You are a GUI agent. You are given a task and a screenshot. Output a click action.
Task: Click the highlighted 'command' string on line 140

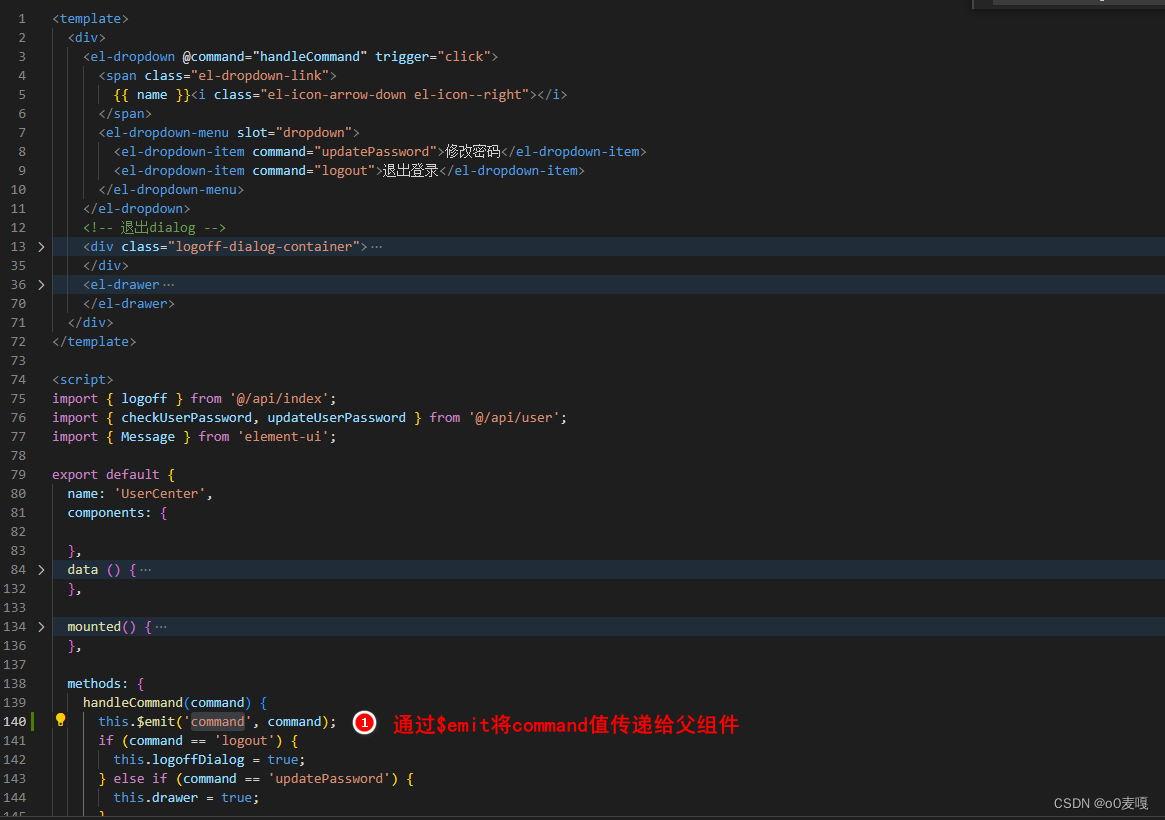(x=218, y=722)
